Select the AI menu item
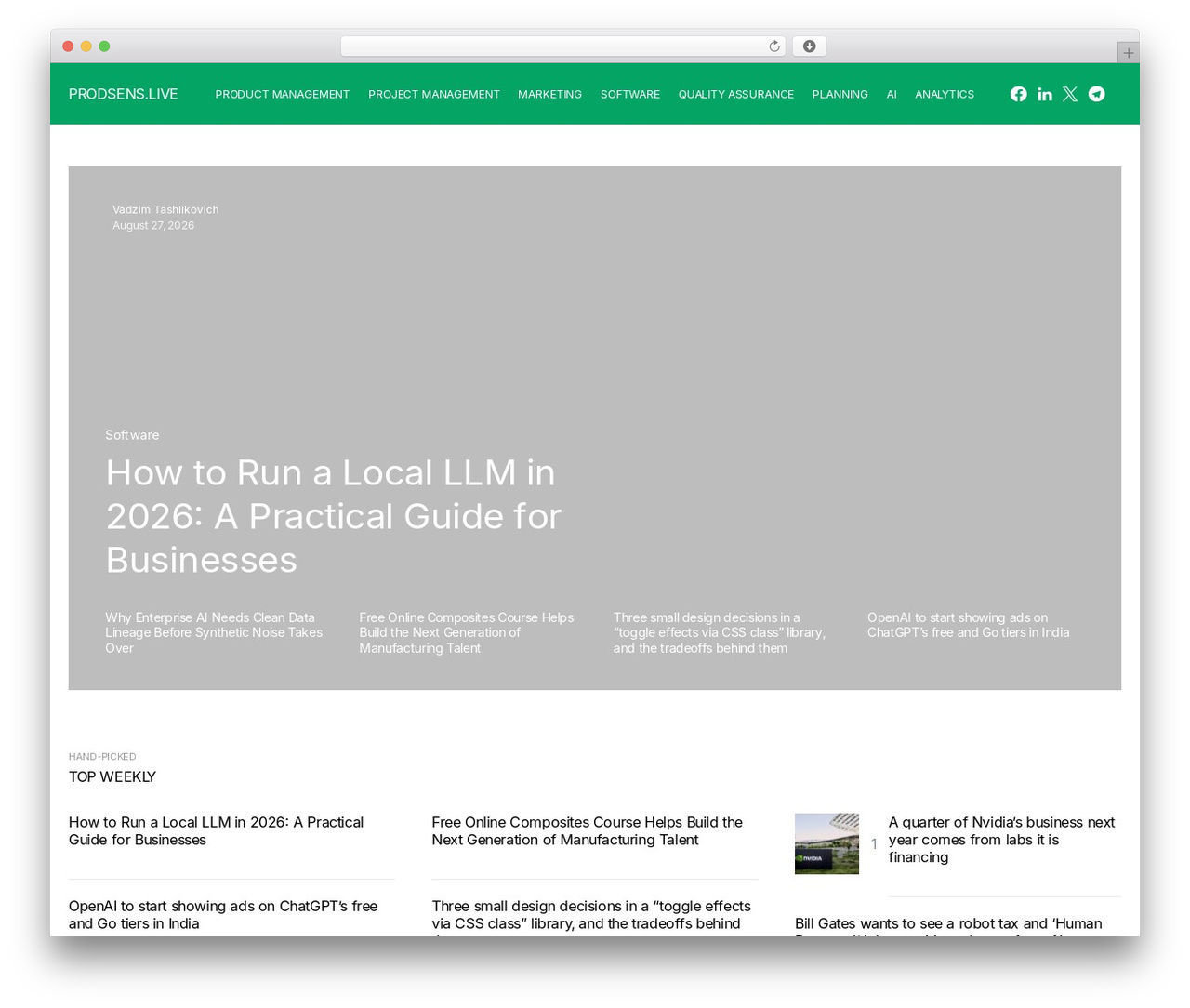Viewport: 1190px width, 1008px height. (892, 95)
